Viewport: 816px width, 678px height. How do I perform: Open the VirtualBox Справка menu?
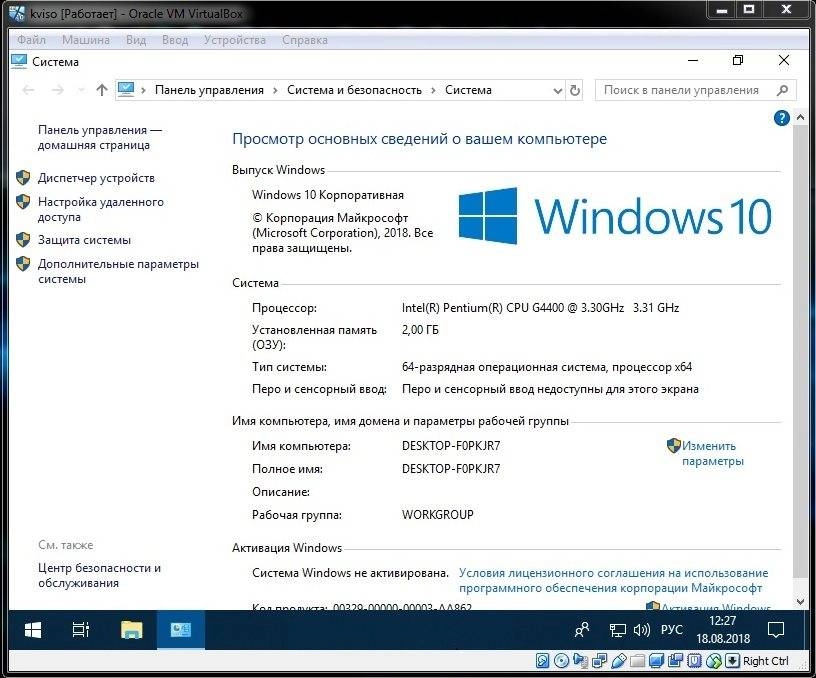(305, 40)
